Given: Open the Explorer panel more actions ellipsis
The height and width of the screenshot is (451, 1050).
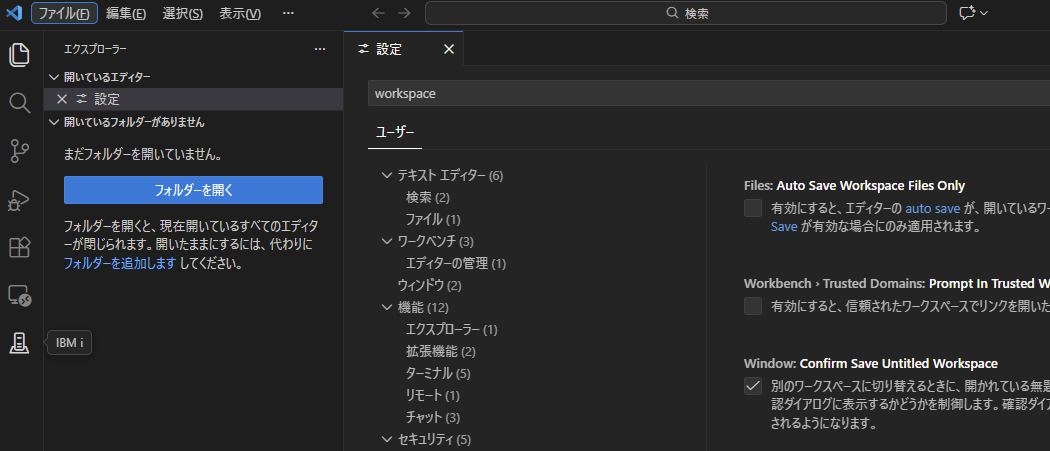Looking at the screenshot, I should coord(320,49).
